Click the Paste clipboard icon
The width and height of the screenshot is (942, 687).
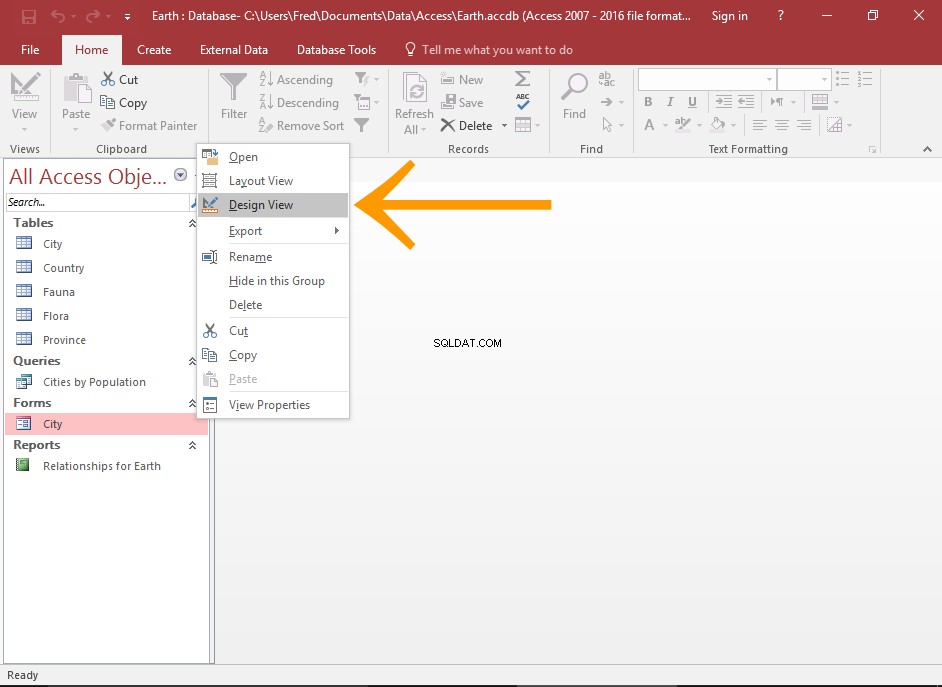pos(77,88)
